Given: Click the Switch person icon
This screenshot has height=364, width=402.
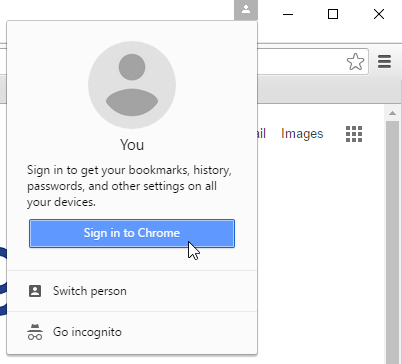Looking at the screenshot, I should click(35, 291).
